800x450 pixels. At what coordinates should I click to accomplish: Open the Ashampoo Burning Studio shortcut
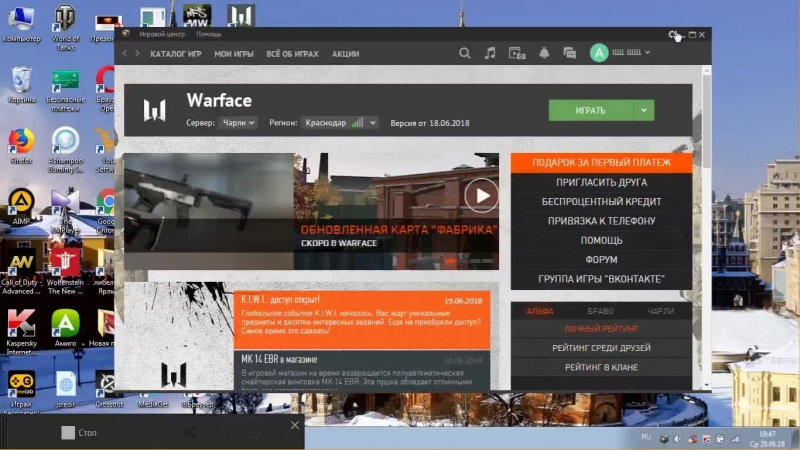coord(65,151)
